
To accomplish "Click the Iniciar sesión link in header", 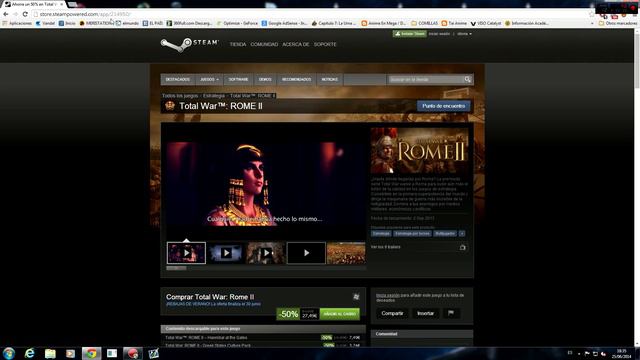I will coord(439,34).
